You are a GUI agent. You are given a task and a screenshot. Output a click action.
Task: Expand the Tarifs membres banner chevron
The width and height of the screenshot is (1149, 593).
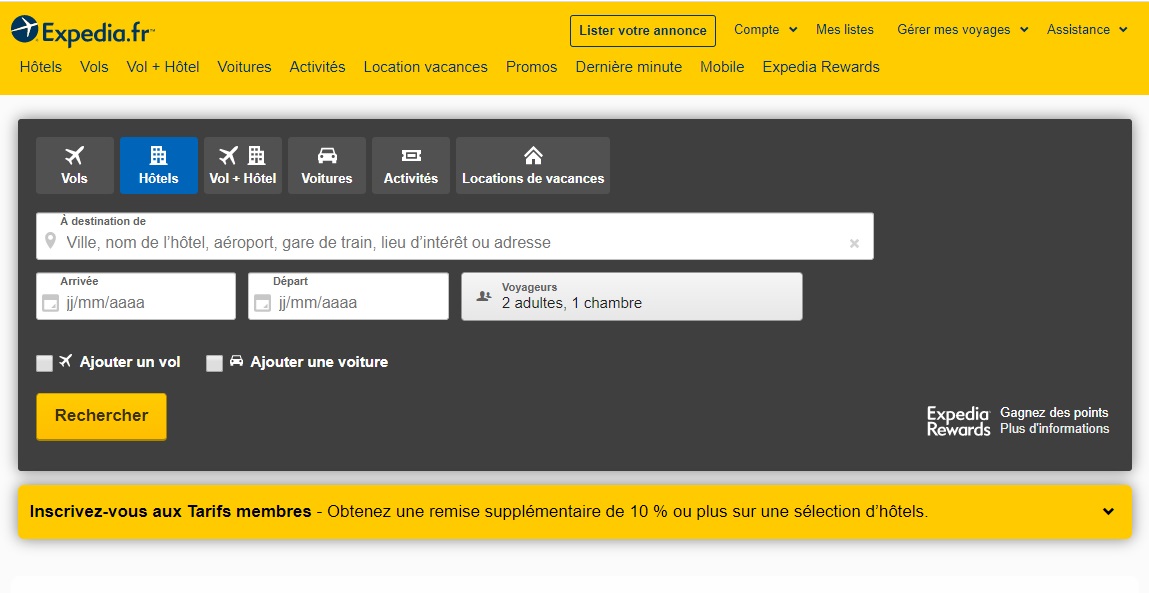(1109, 512)
